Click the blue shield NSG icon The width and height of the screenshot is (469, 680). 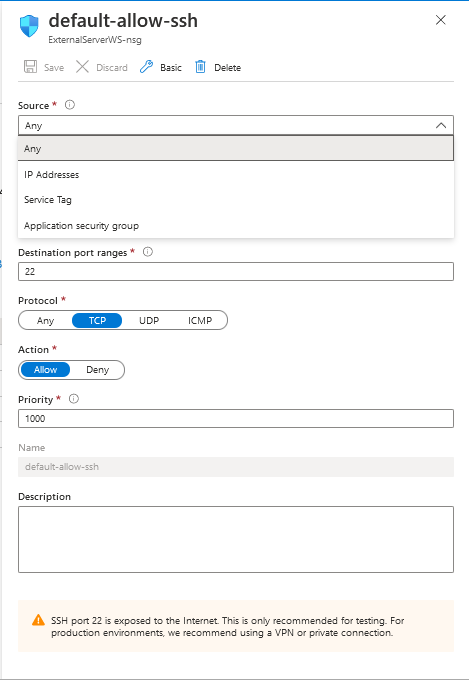click(x=29, y=26)
